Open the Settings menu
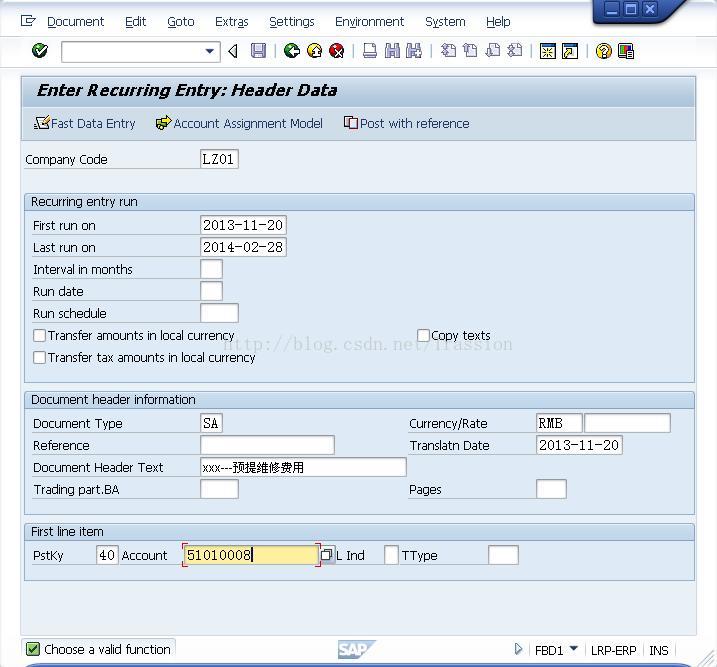Image resolution: width=717 pixels, height=667 pixels. tap(292, 21)
